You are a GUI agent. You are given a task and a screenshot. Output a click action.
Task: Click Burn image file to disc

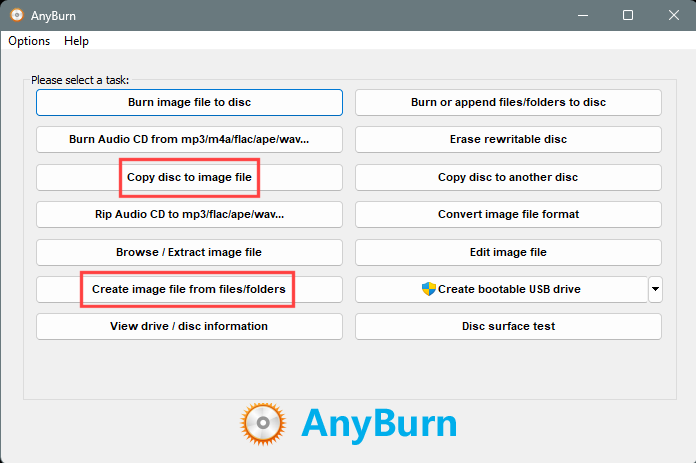[190, 103]
